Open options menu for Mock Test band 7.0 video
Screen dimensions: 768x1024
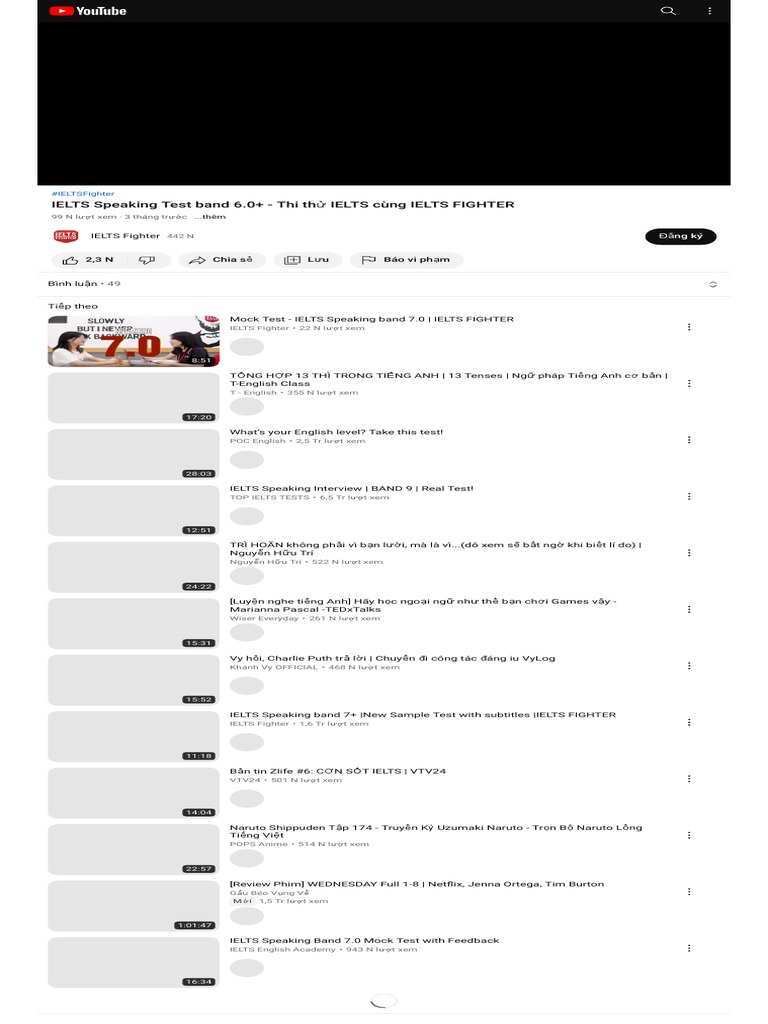tap(689, 327)
